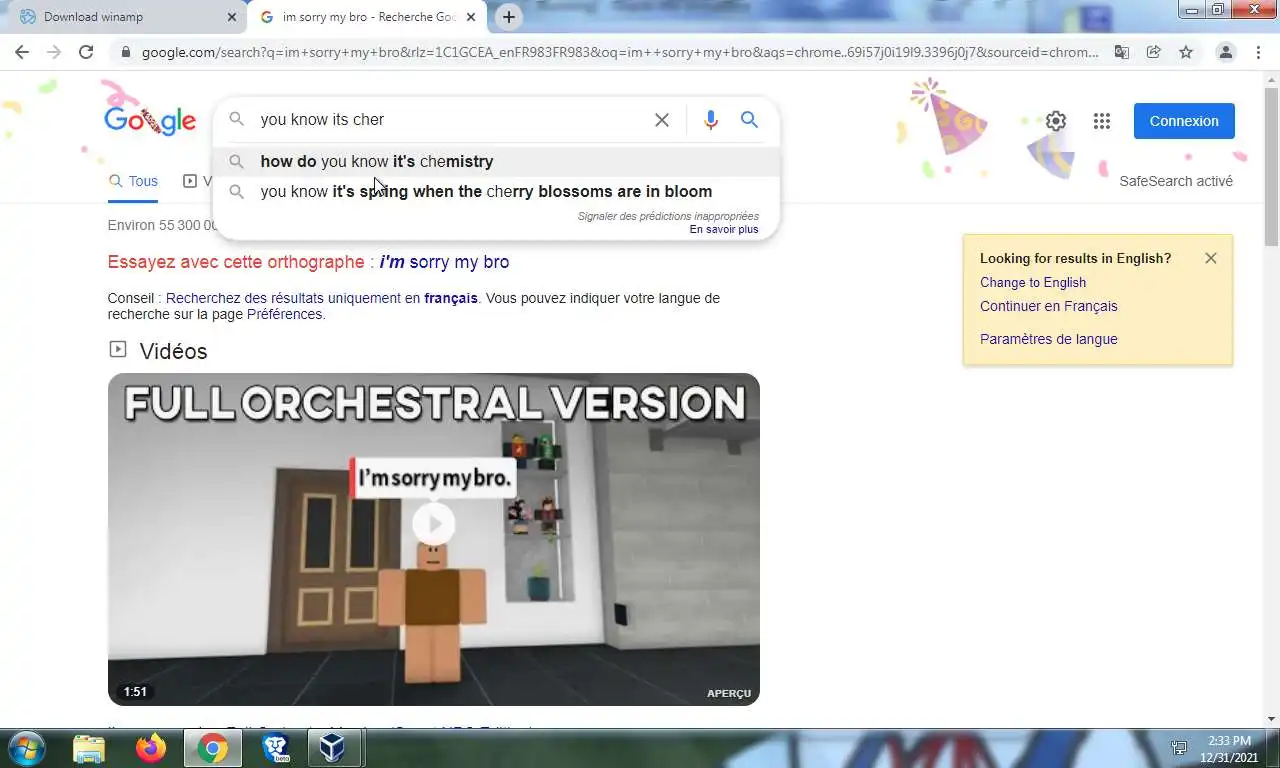Viewport: 1280px width, 768px height.
Task: Click Continuer en Français
Action: pos(1049,306)
